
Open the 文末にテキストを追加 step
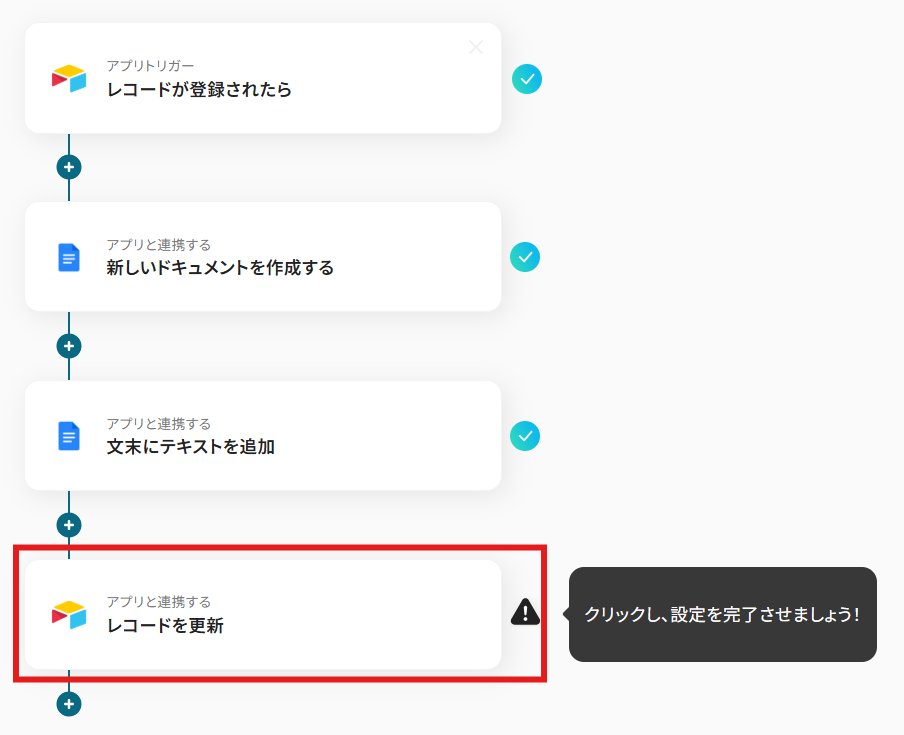(263, 436)
